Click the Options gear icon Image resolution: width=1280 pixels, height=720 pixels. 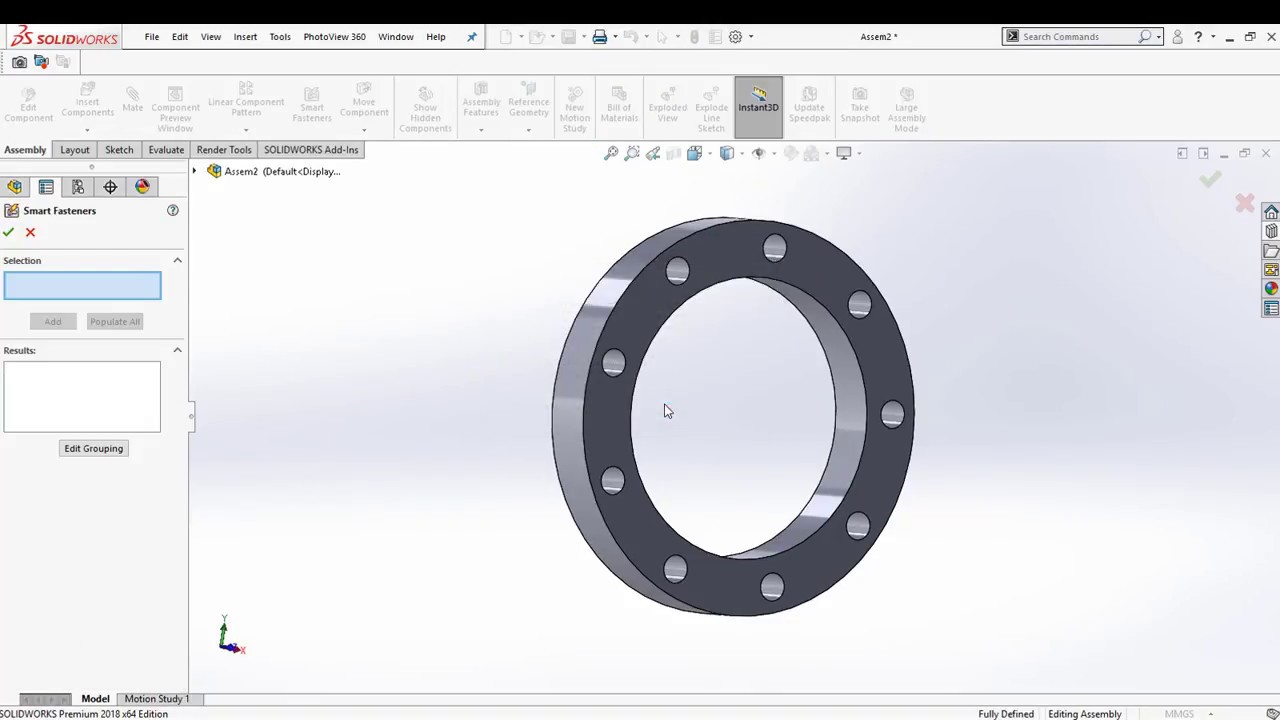(x=735, y=37)
